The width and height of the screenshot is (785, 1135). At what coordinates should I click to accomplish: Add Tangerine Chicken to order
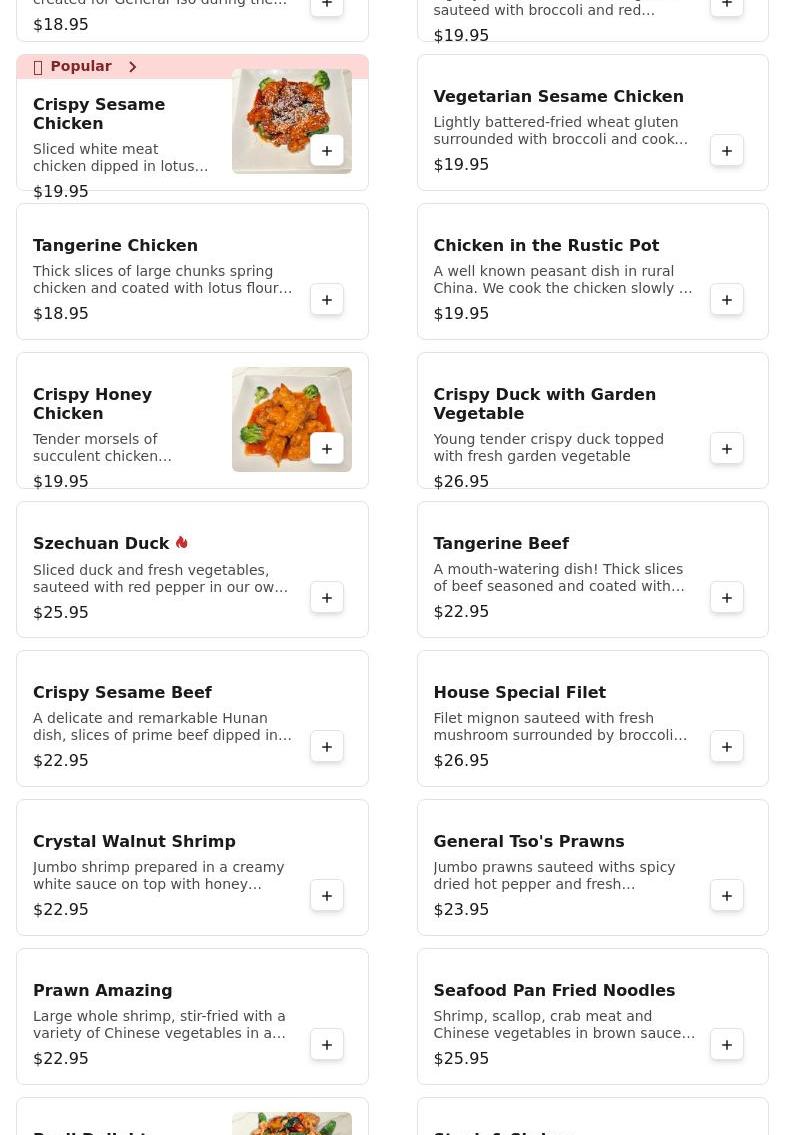(327, 300)
